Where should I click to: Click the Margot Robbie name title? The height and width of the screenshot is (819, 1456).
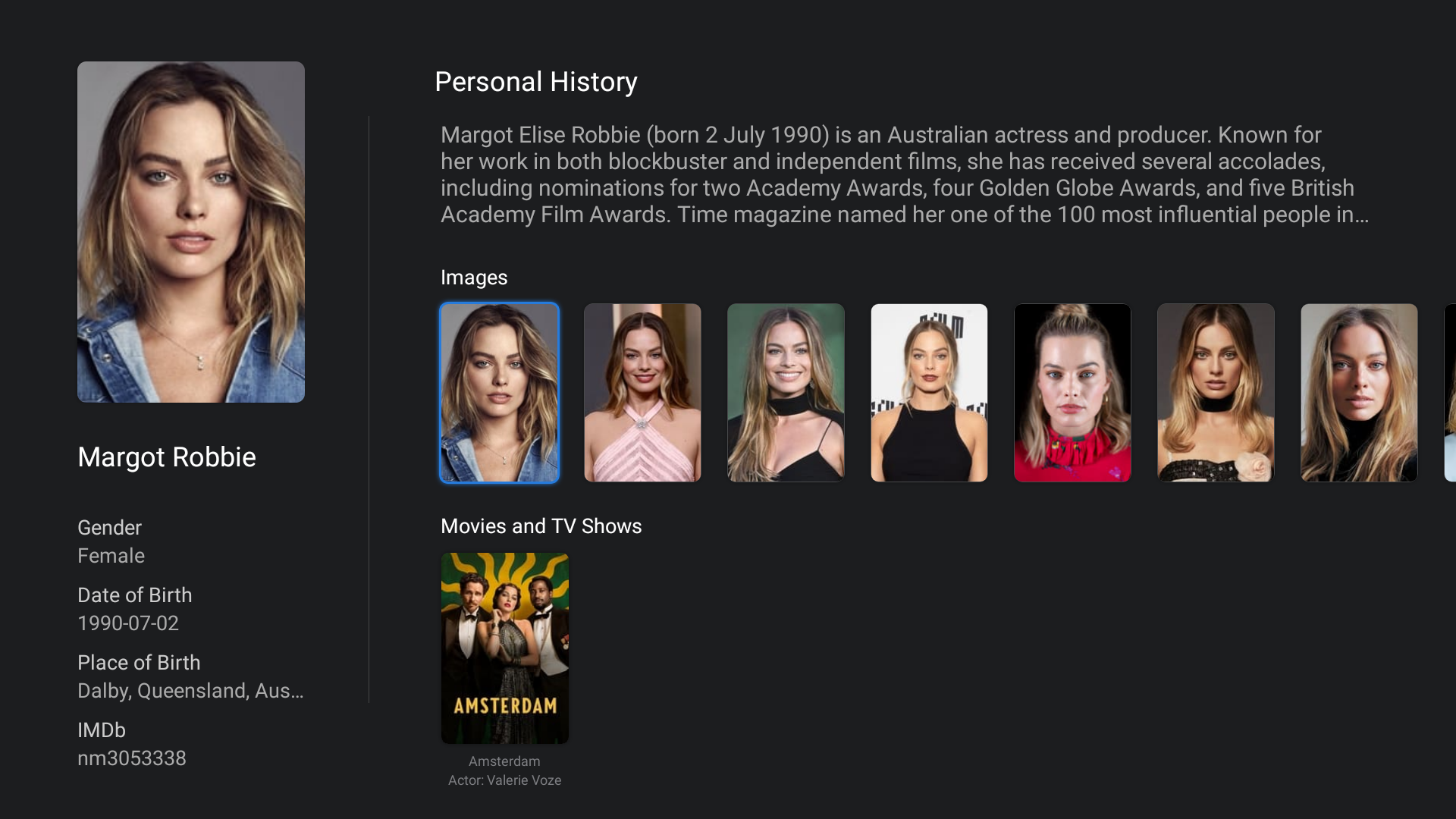[x=167, y=457]
